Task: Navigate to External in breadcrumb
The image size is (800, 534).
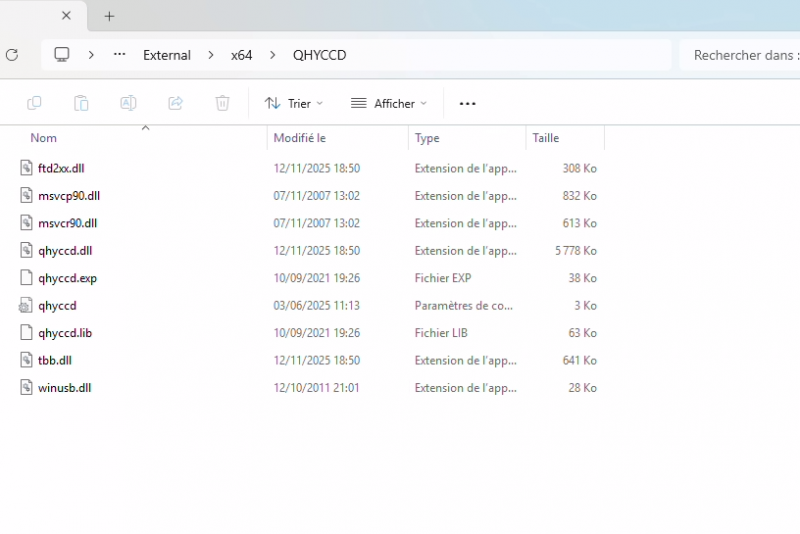Action: point(167,55)
